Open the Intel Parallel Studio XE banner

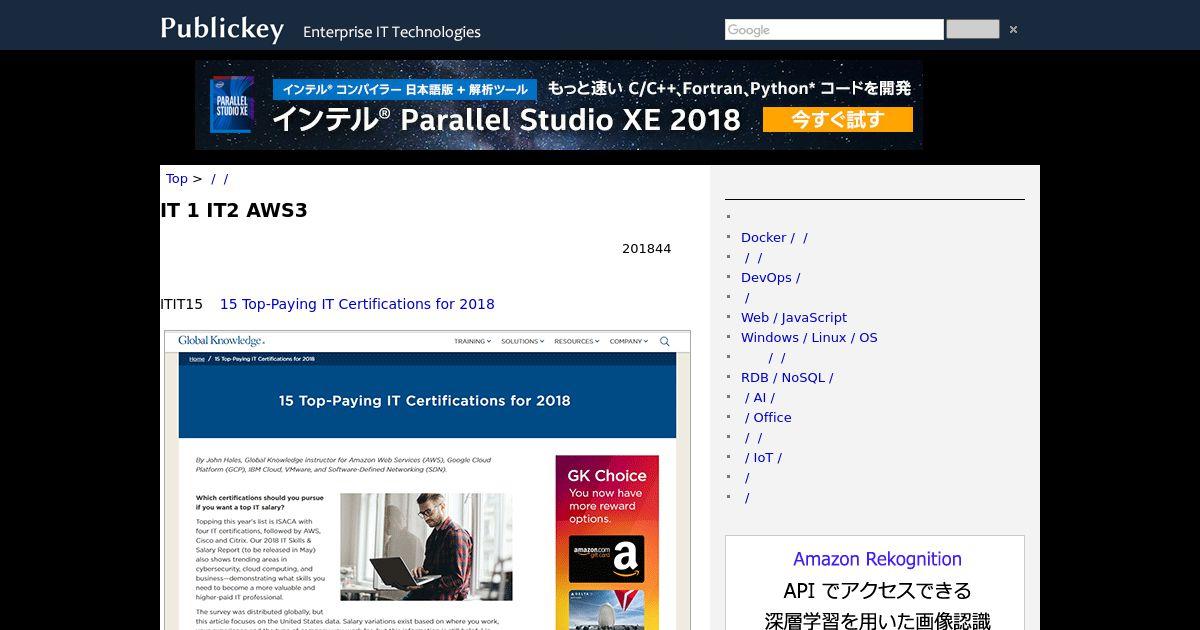click(559, 105)
